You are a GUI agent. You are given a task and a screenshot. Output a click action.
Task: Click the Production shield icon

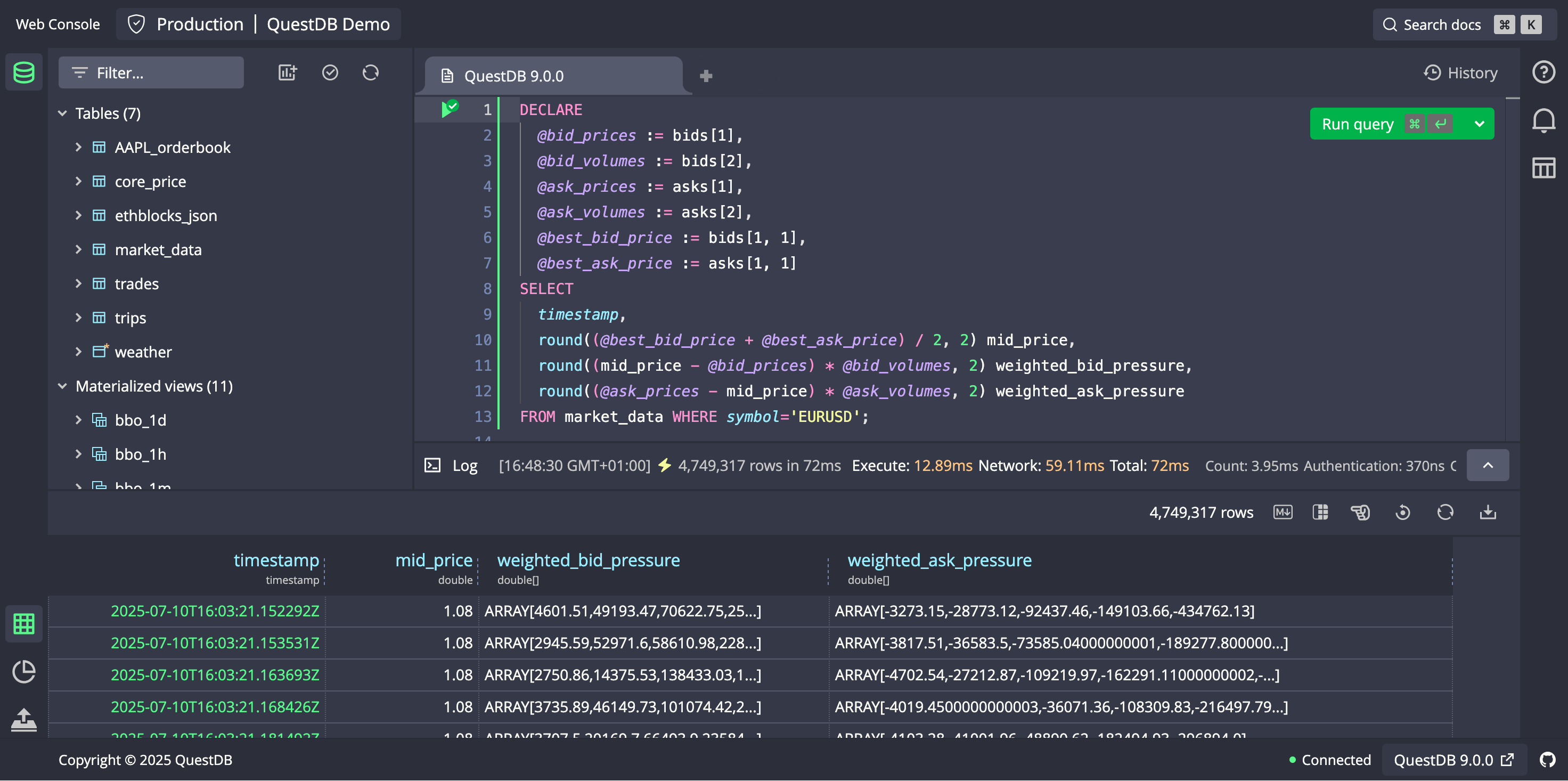click(136, 25)
